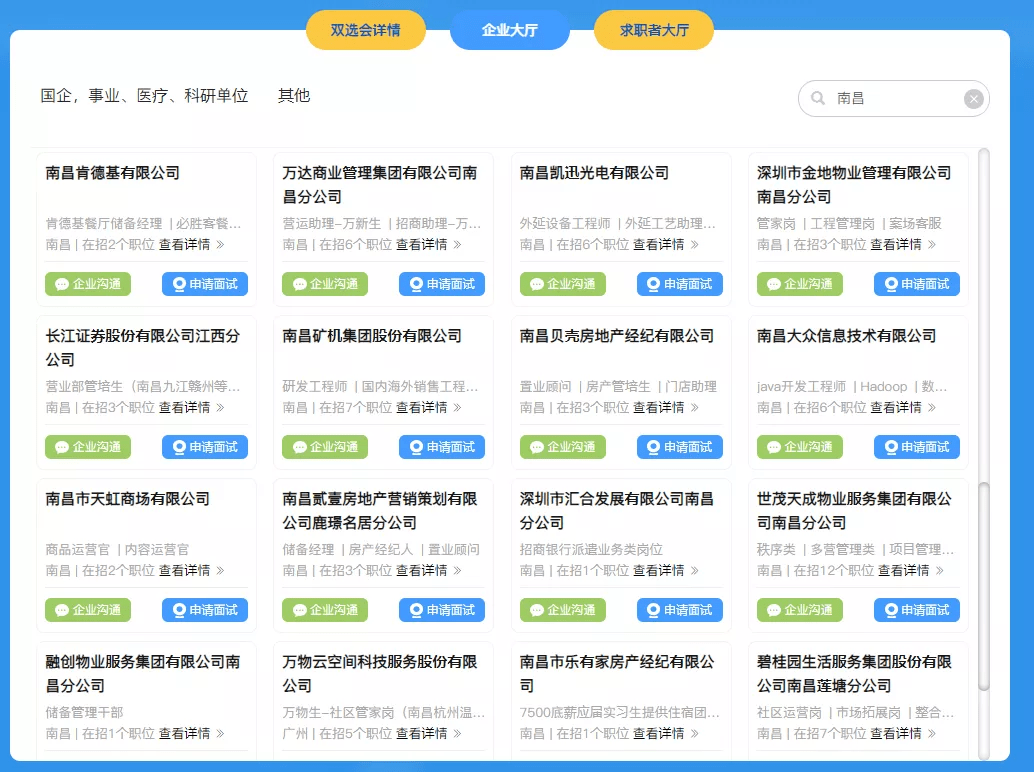The height and width of the screenshot is (772, 1034).
Task: Click 企业沟通 for 长江证券江西分公司
Action: (x=88, y=447)
